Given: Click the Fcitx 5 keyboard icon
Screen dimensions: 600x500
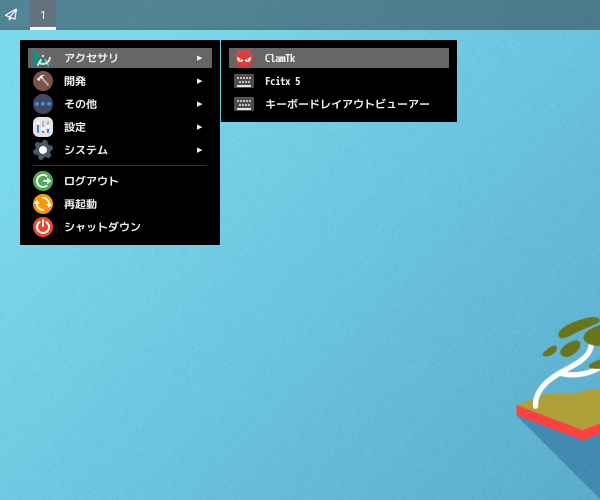Looking at the screenshot, I should pyautogui.click(x=244, y=81).
